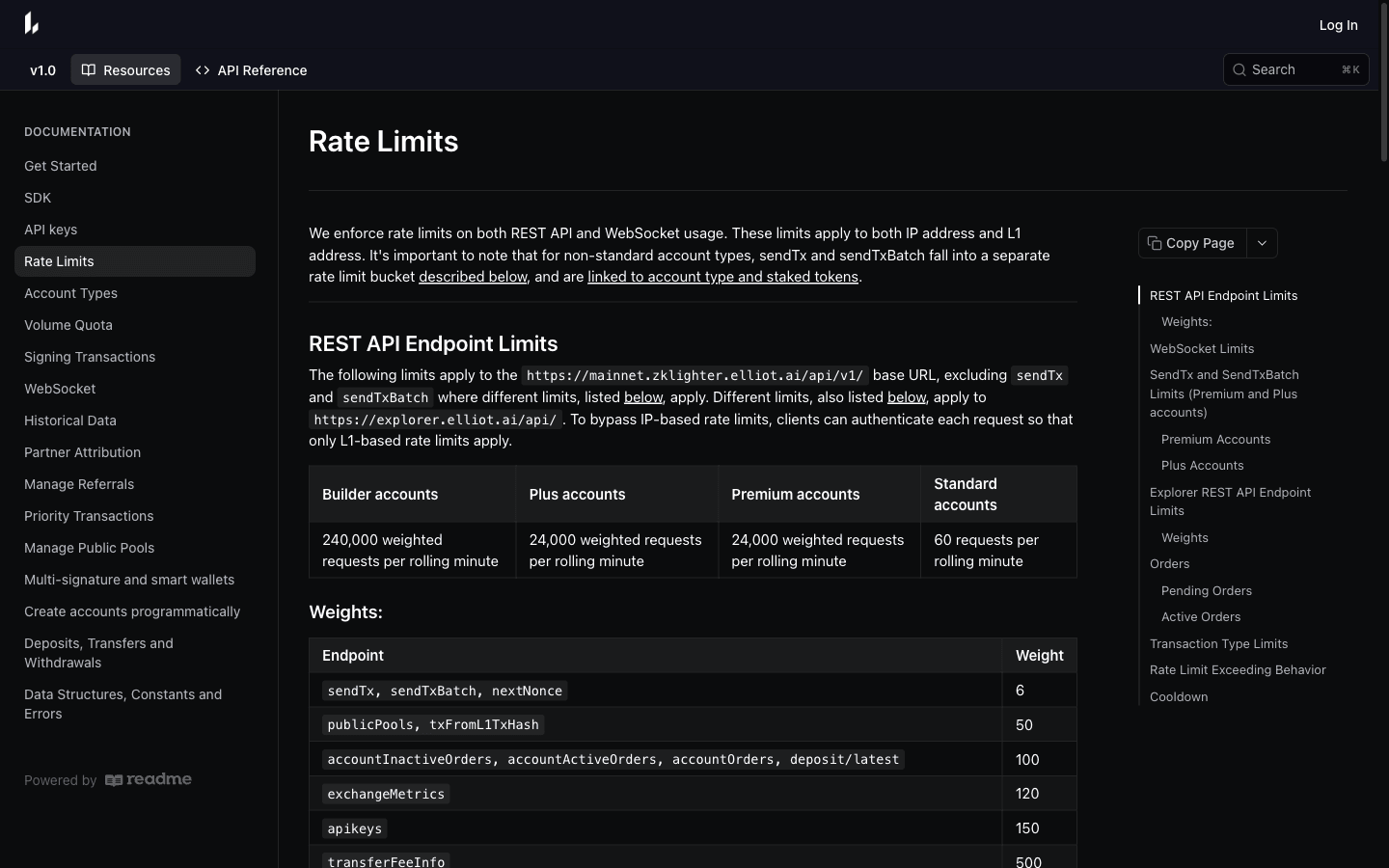Image resolution: width=1389 pixels, height=868 pixels.
Task: Click the code brackets icon beside API Reference
Action: click(x=203, y=69)
